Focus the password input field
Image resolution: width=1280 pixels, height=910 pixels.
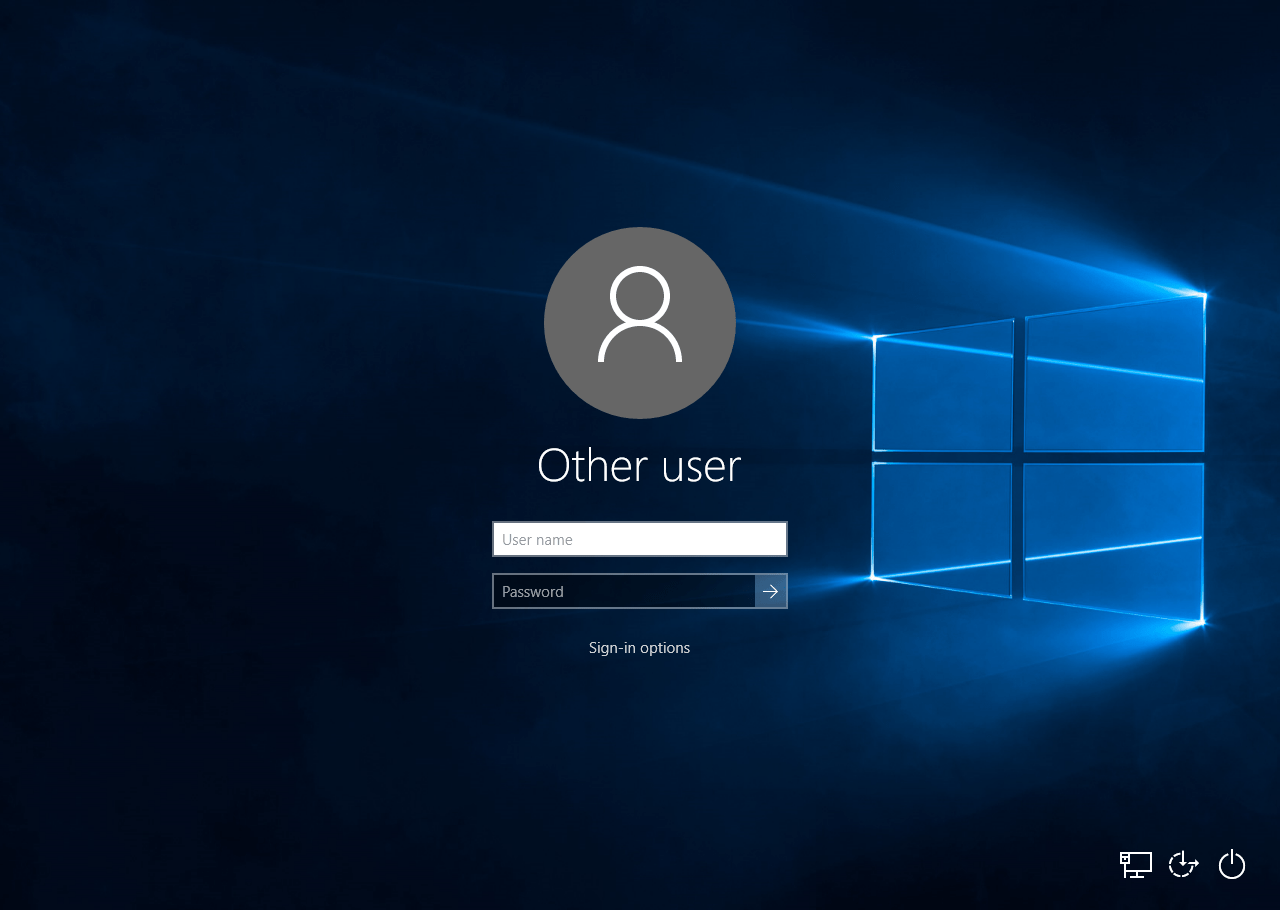pyautogui.click(x=620, y=591)
